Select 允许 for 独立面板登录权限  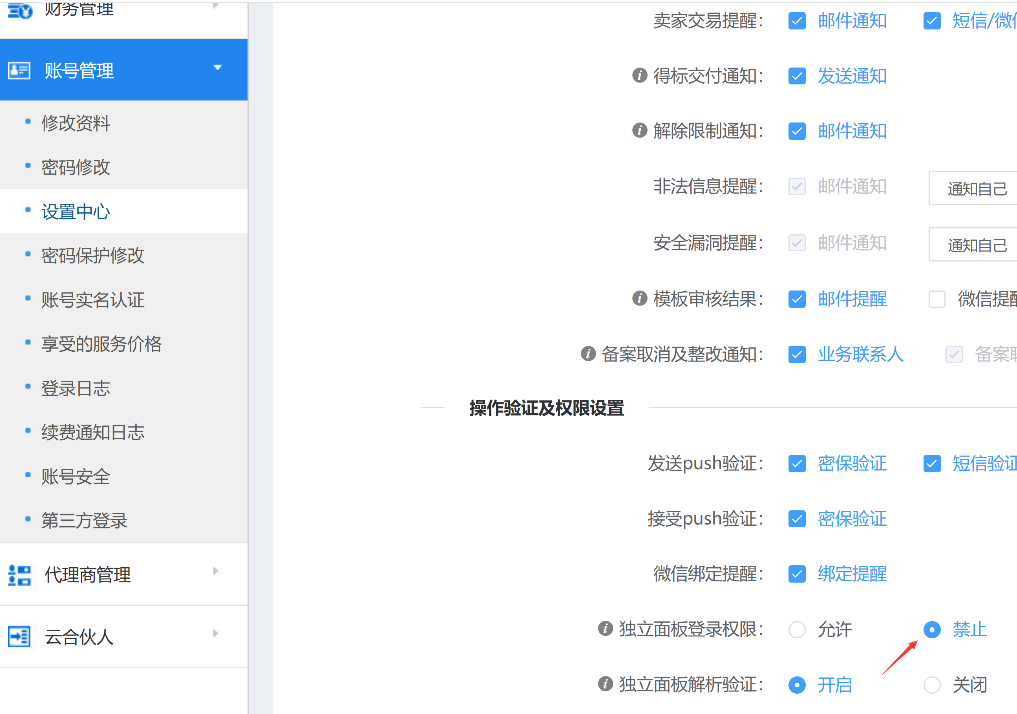797,630
